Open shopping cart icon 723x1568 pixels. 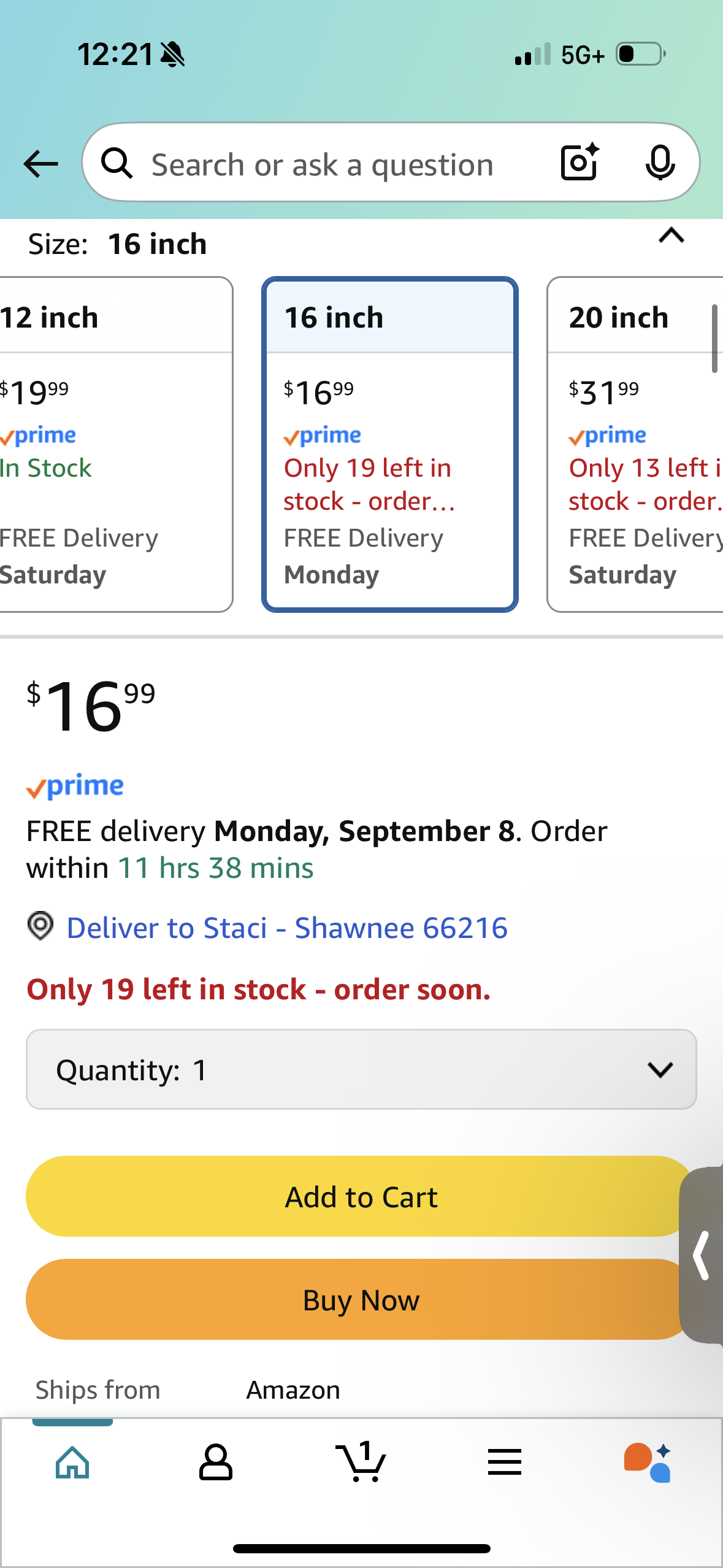click(x=361, y=1461)
